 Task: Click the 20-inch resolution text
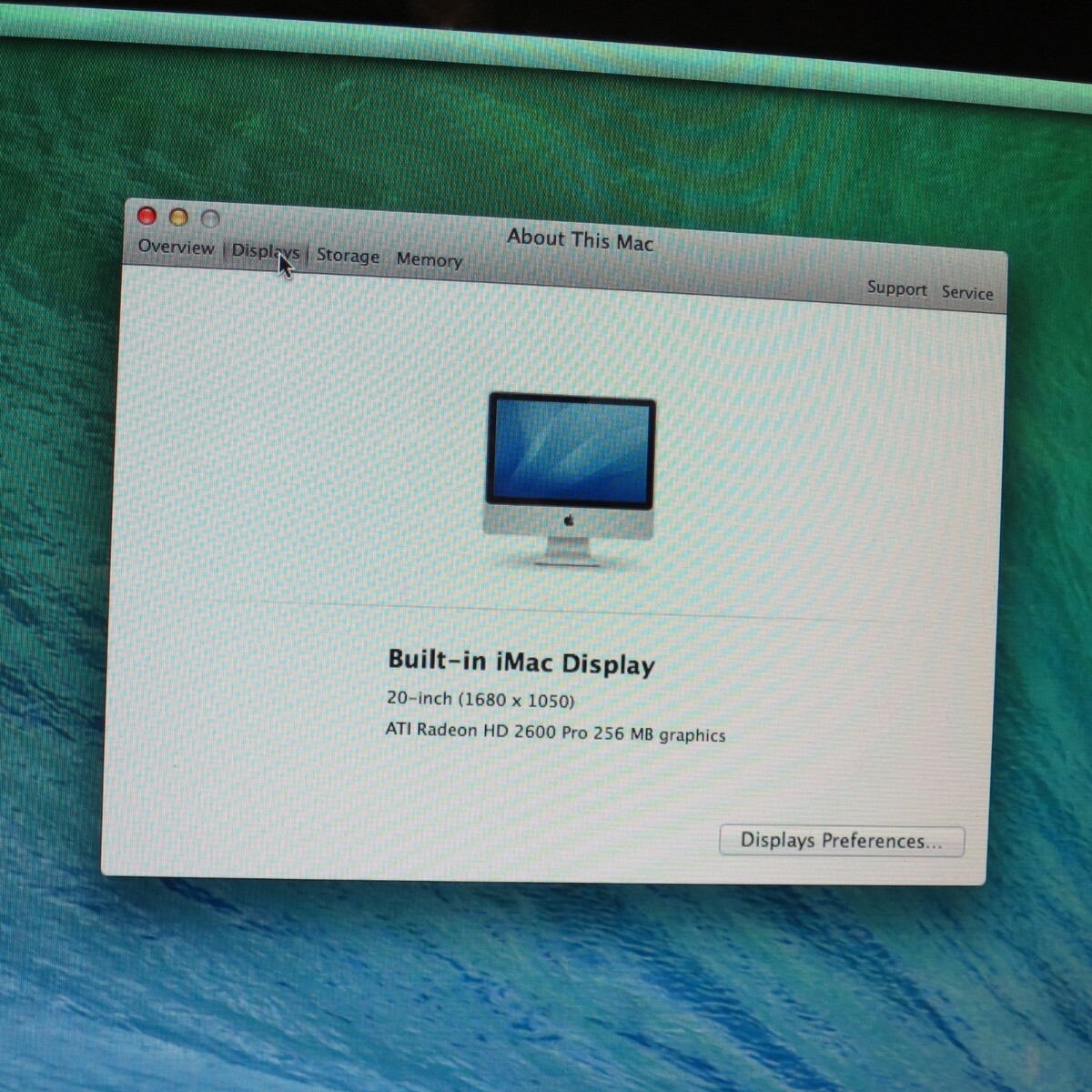(480, 700)
